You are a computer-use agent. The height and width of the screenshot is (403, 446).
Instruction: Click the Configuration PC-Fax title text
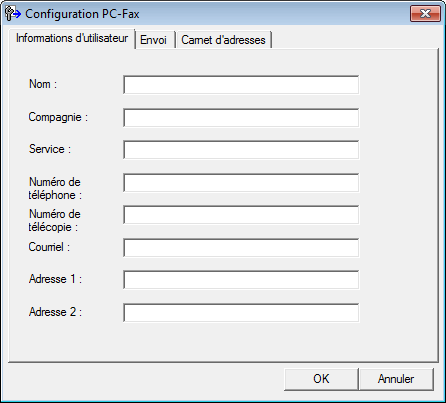pyautogui.click(x=82, y=14)
